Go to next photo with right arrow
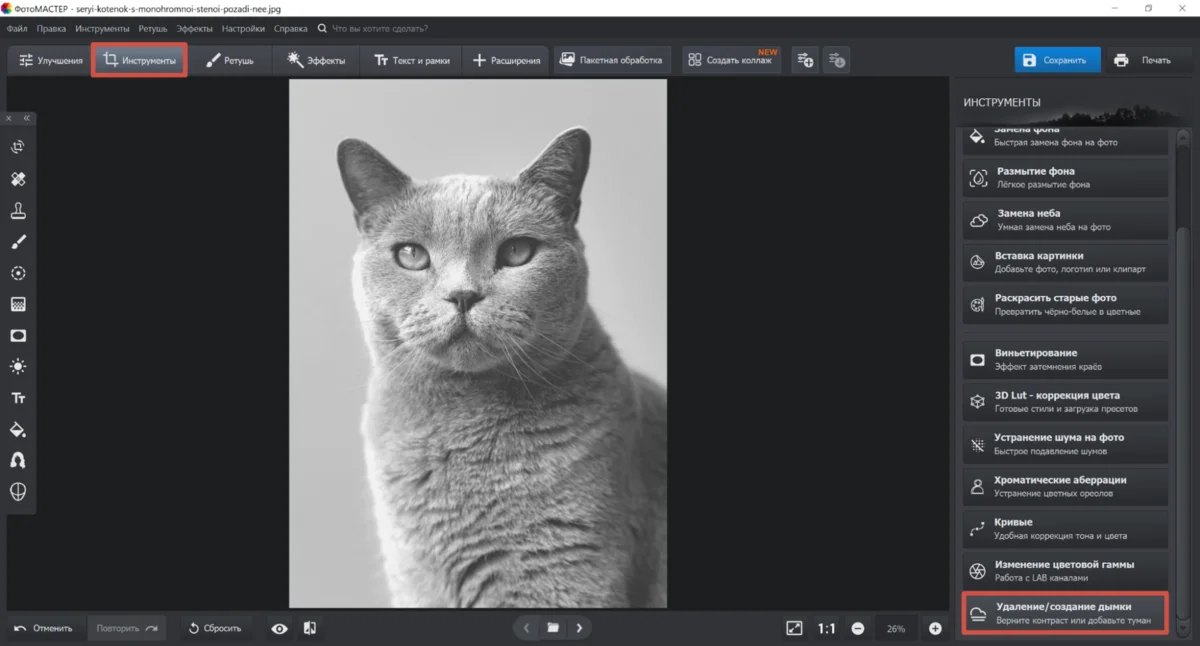This screenshot has height=646, width=1200. 579,628
